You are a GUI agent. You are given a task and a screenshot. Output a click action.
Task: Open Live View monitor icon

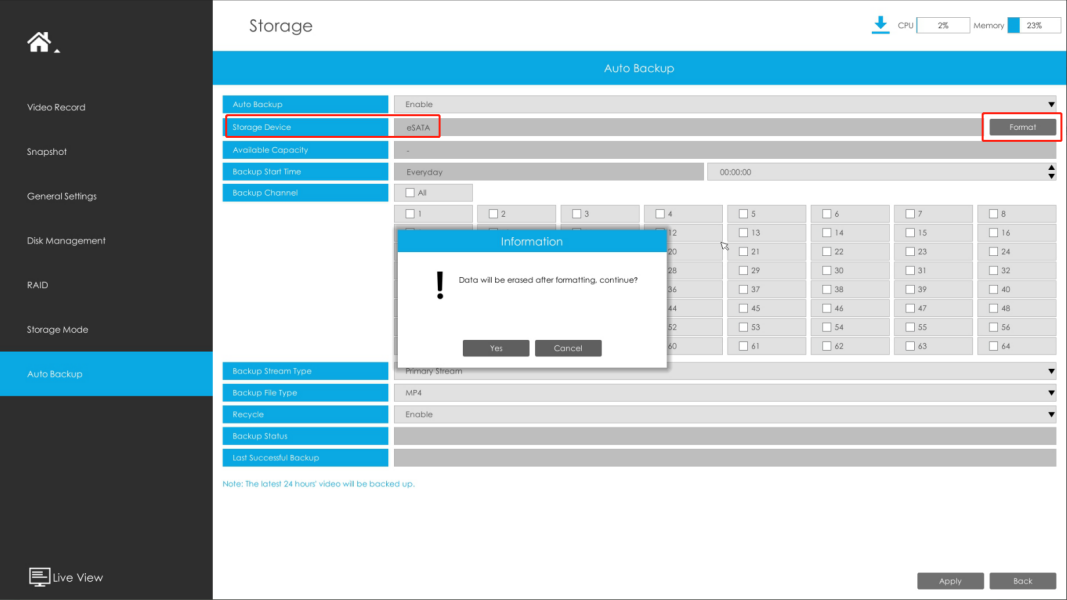(x=39, y=577)
